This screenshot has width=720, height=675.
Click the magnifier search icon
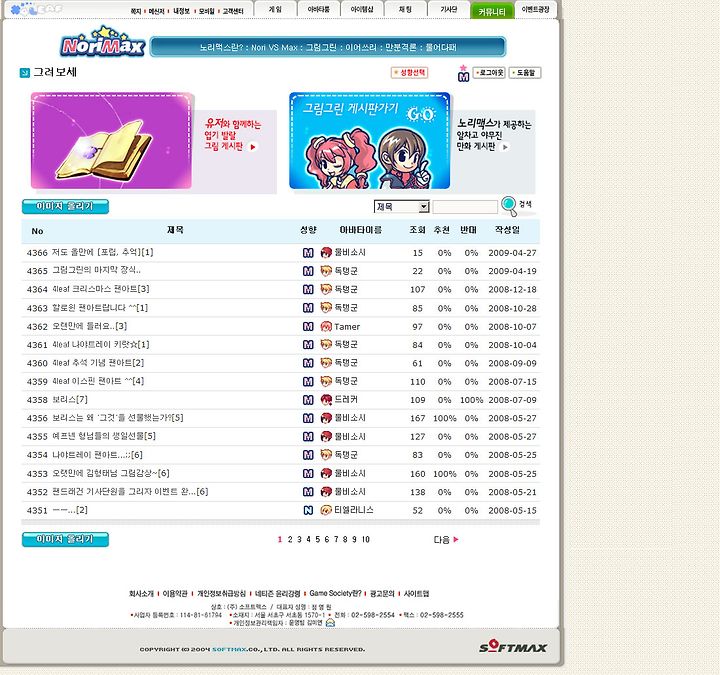coord(509,205)
